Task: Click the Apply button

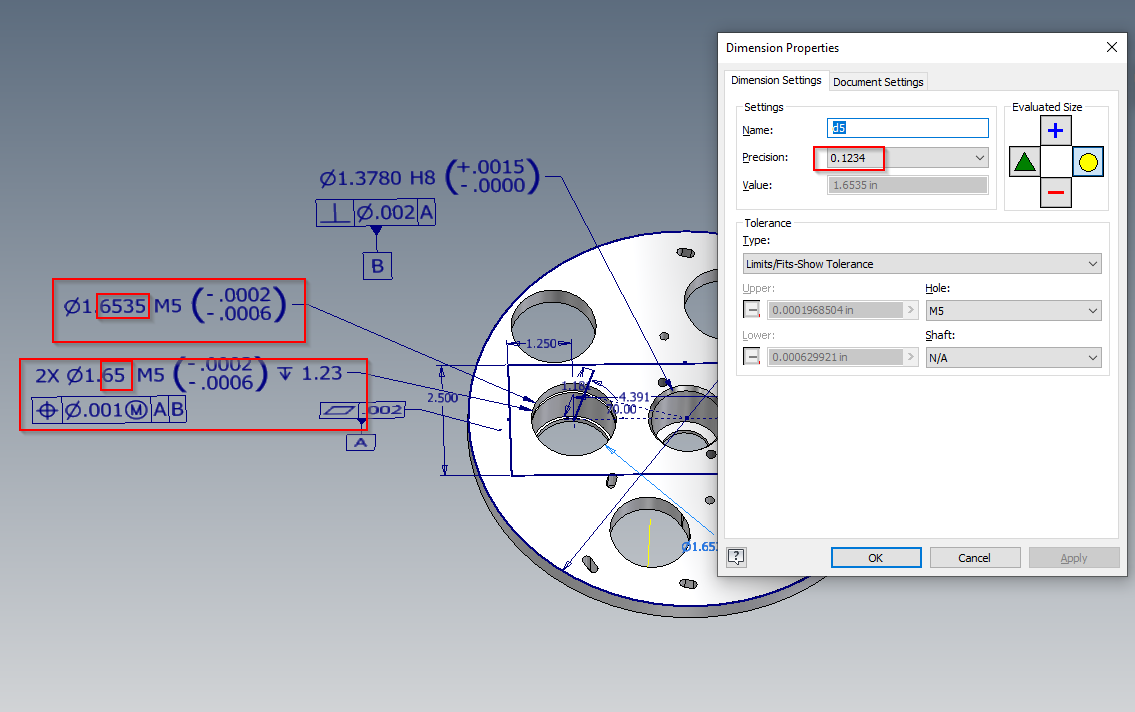Action: (x=1074, y=558)
